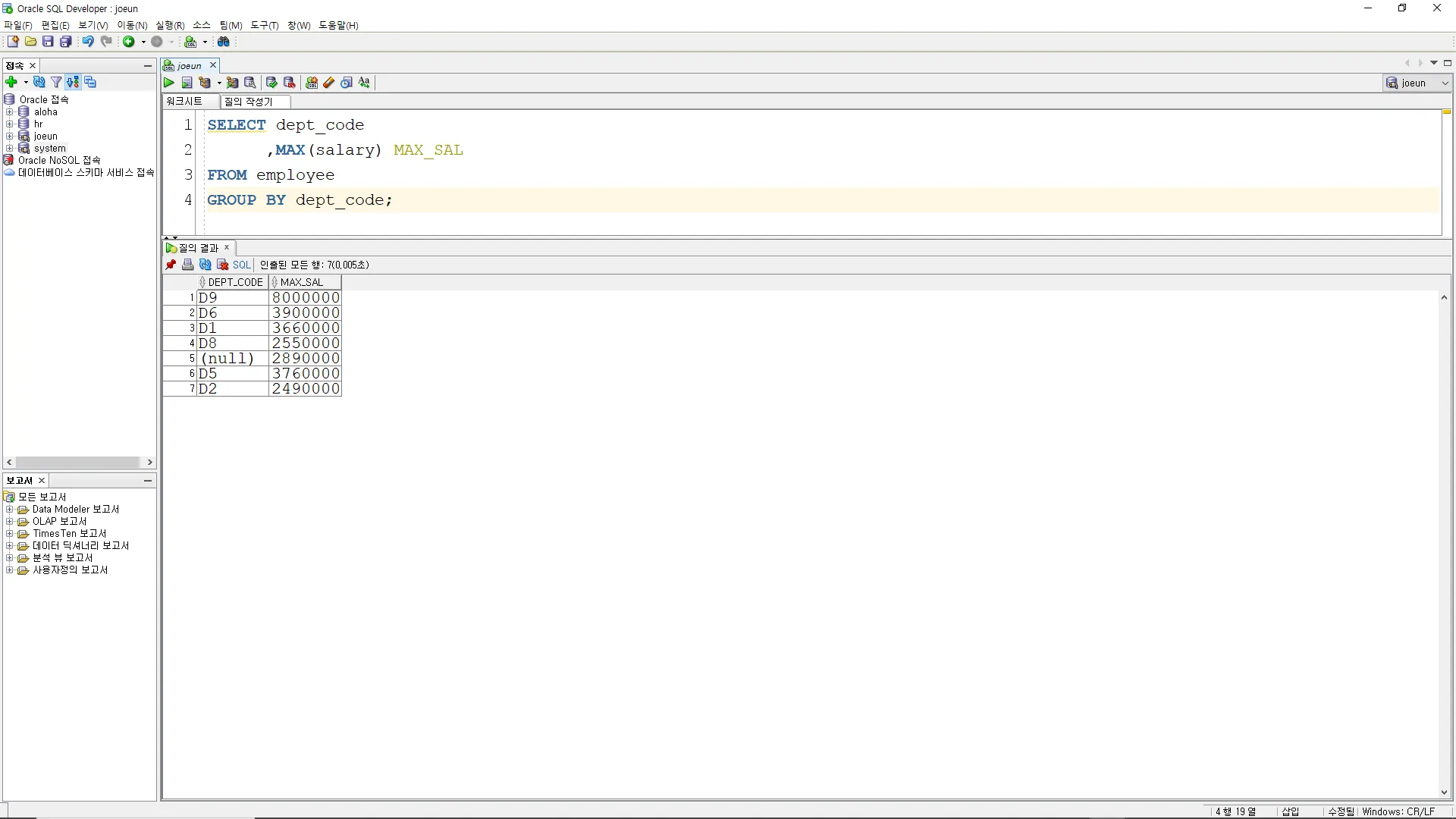Pin the query result with the pushpin icon
Screen dimensions: 1456x819
171,265
